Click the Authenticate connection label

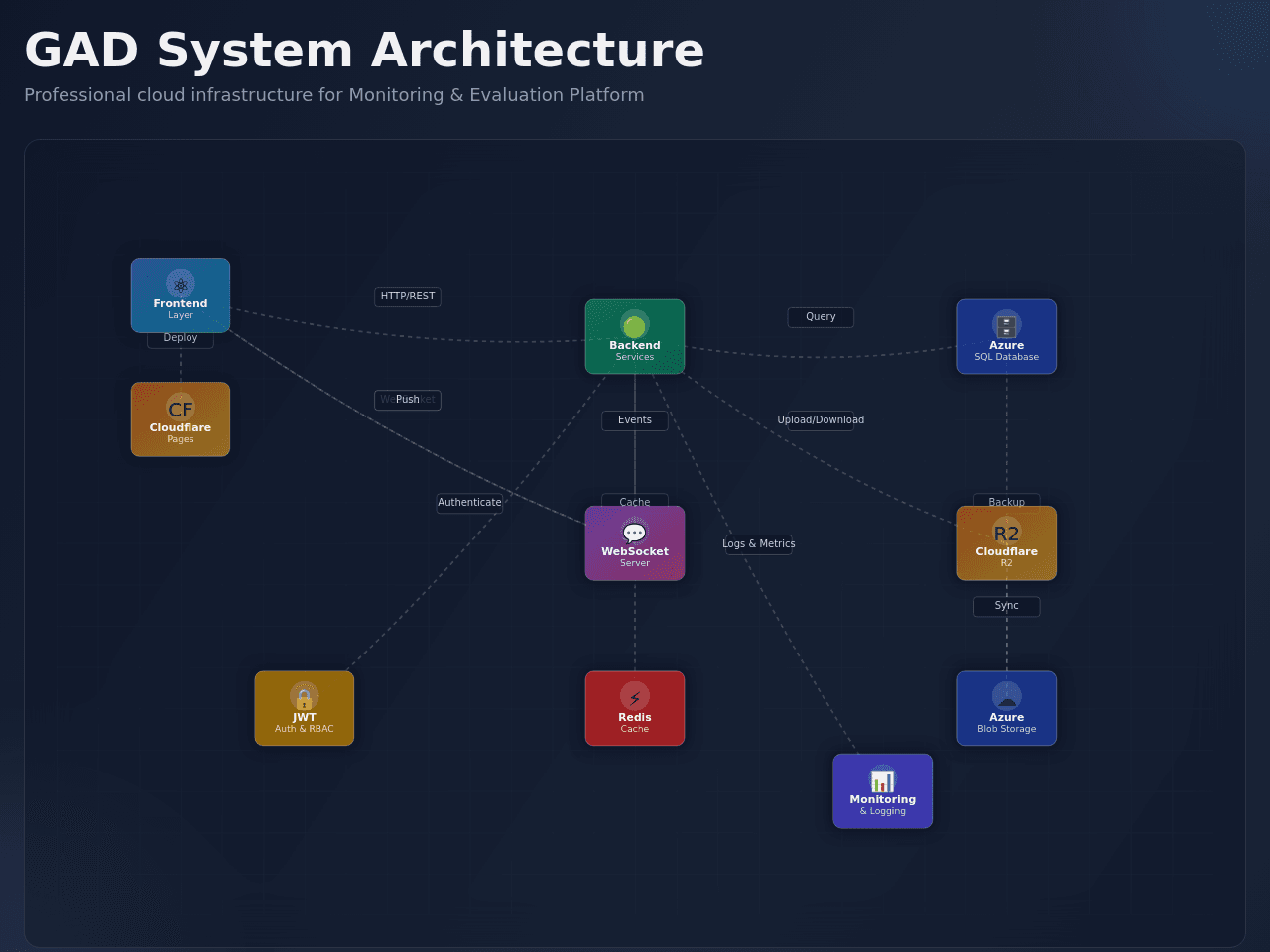tap(469, 503)
